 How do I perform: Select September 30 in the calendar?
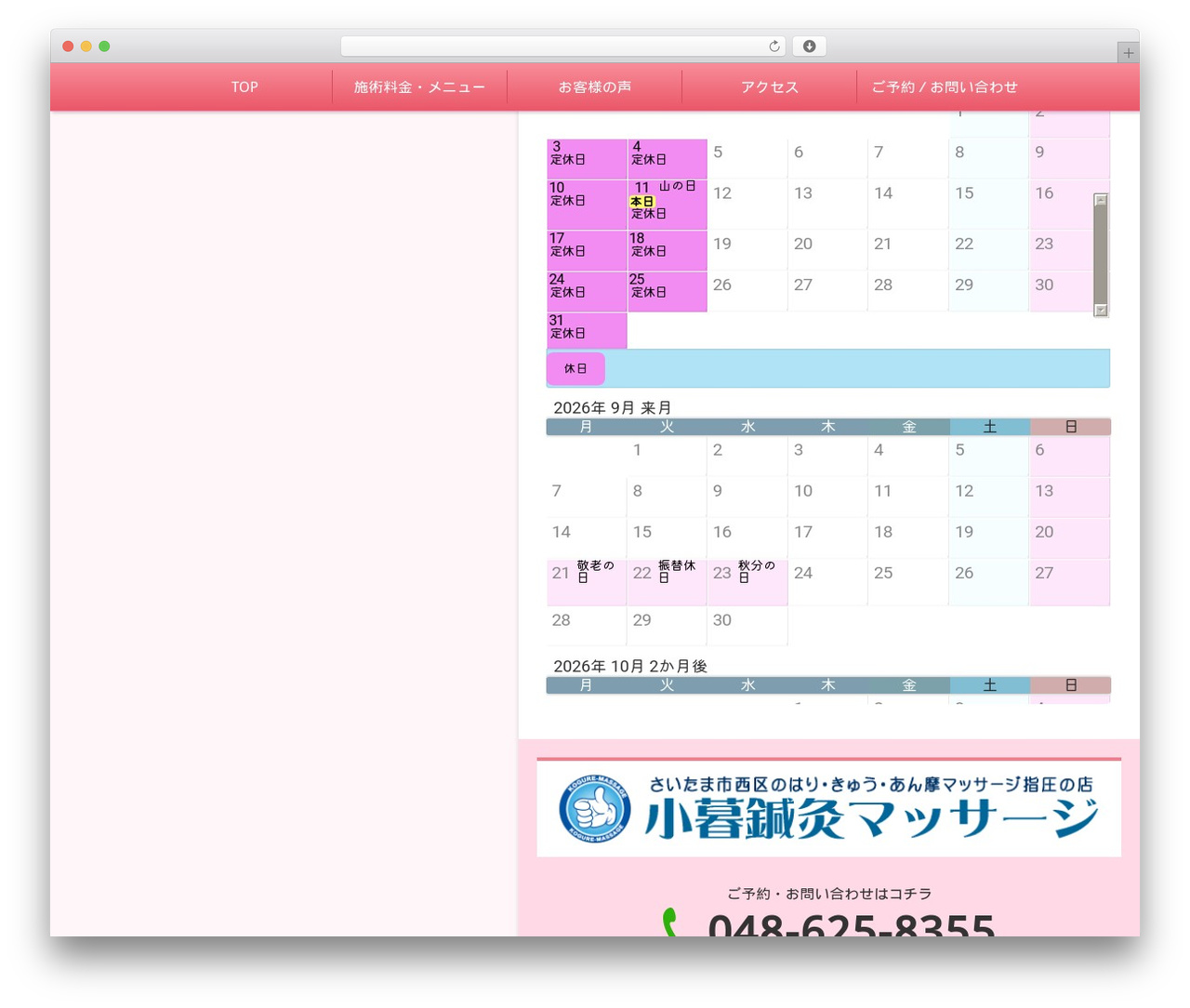[747, 626]
